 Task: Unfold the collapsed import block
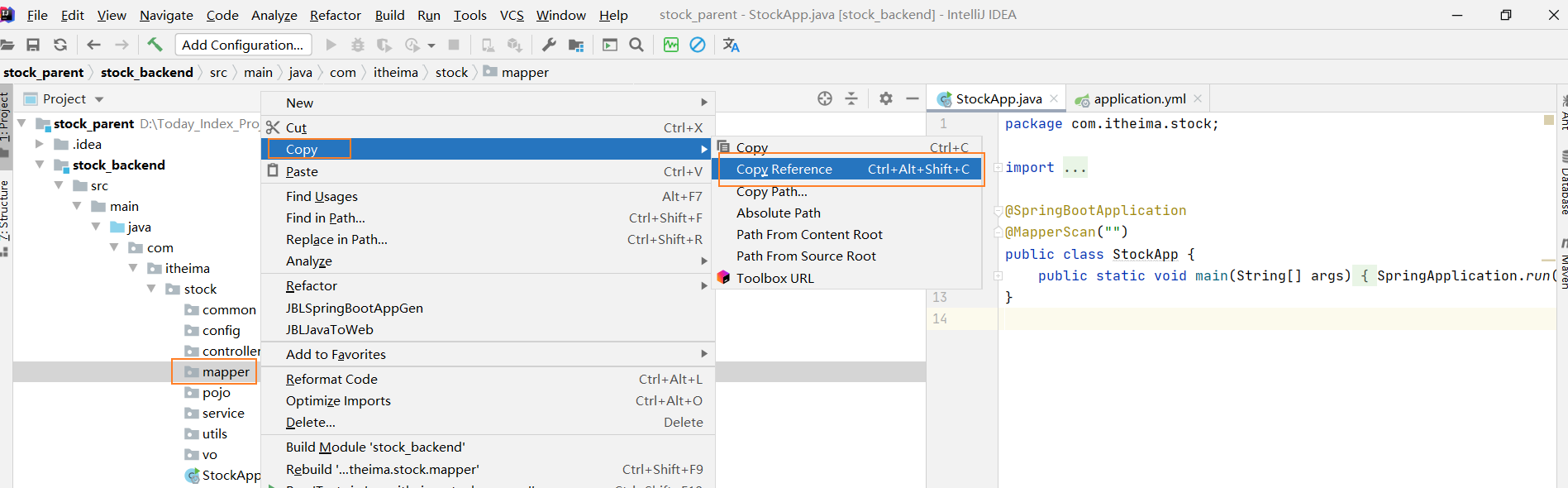[x=998, y=168]
